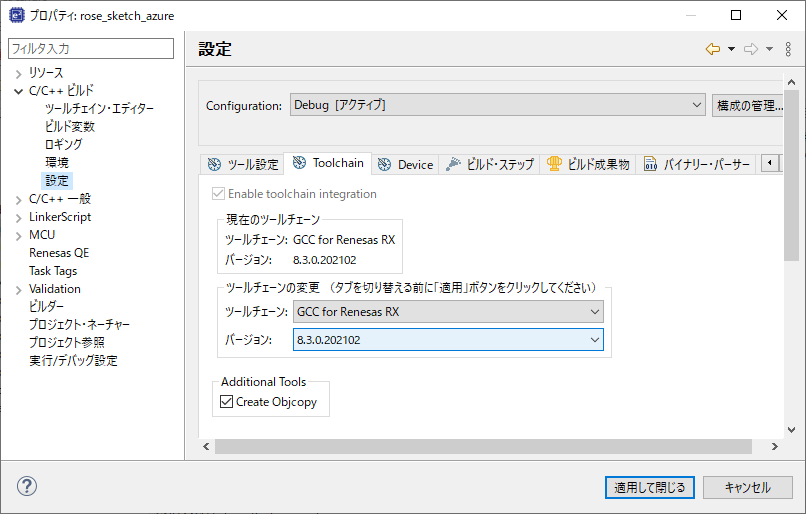
Task: Click the フィルタ入力 filter text field
Action: coord(91,48)
